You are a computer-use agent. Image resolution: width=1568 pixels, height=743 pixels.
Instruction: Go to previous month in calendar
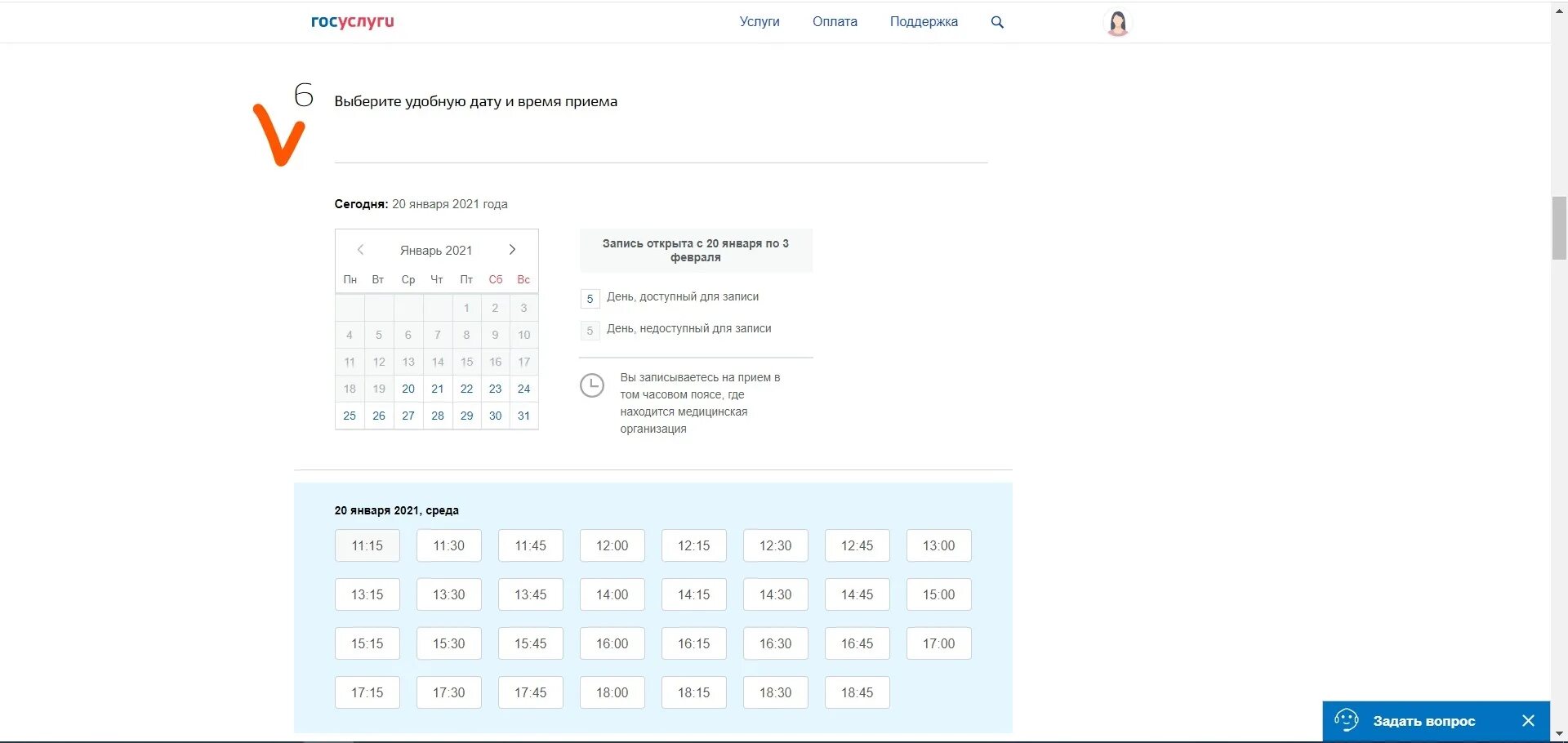[x=360, y=250]
